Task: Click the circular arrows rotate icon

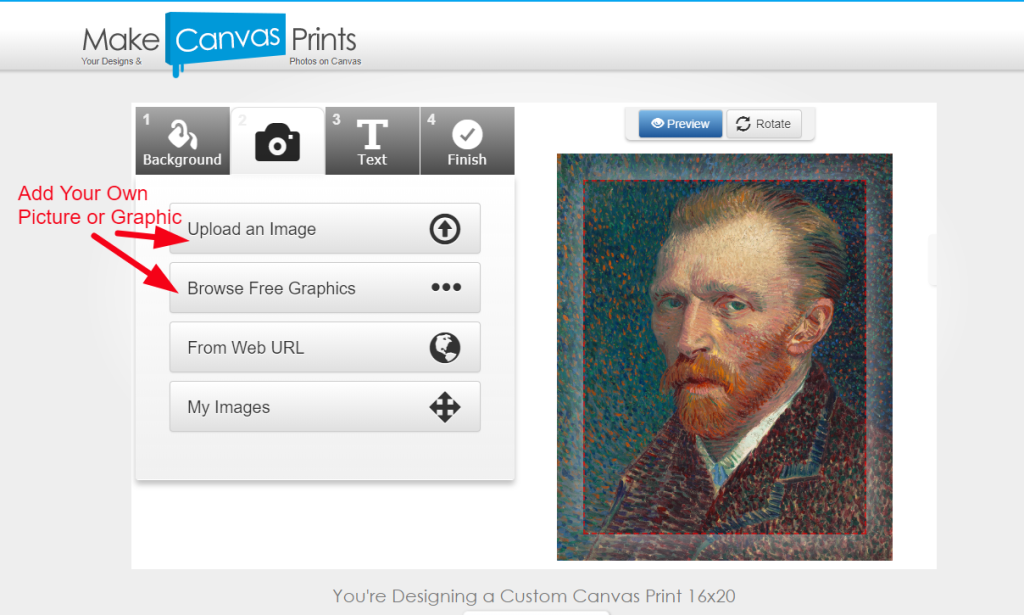Action: [x=743, y=124]
